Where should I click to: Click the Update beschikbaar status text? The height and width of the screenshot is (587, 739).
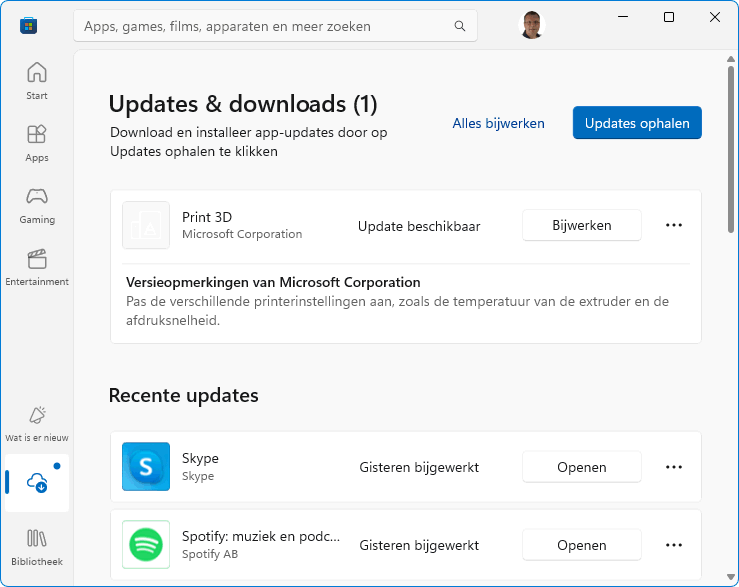(x=419, y=226)
